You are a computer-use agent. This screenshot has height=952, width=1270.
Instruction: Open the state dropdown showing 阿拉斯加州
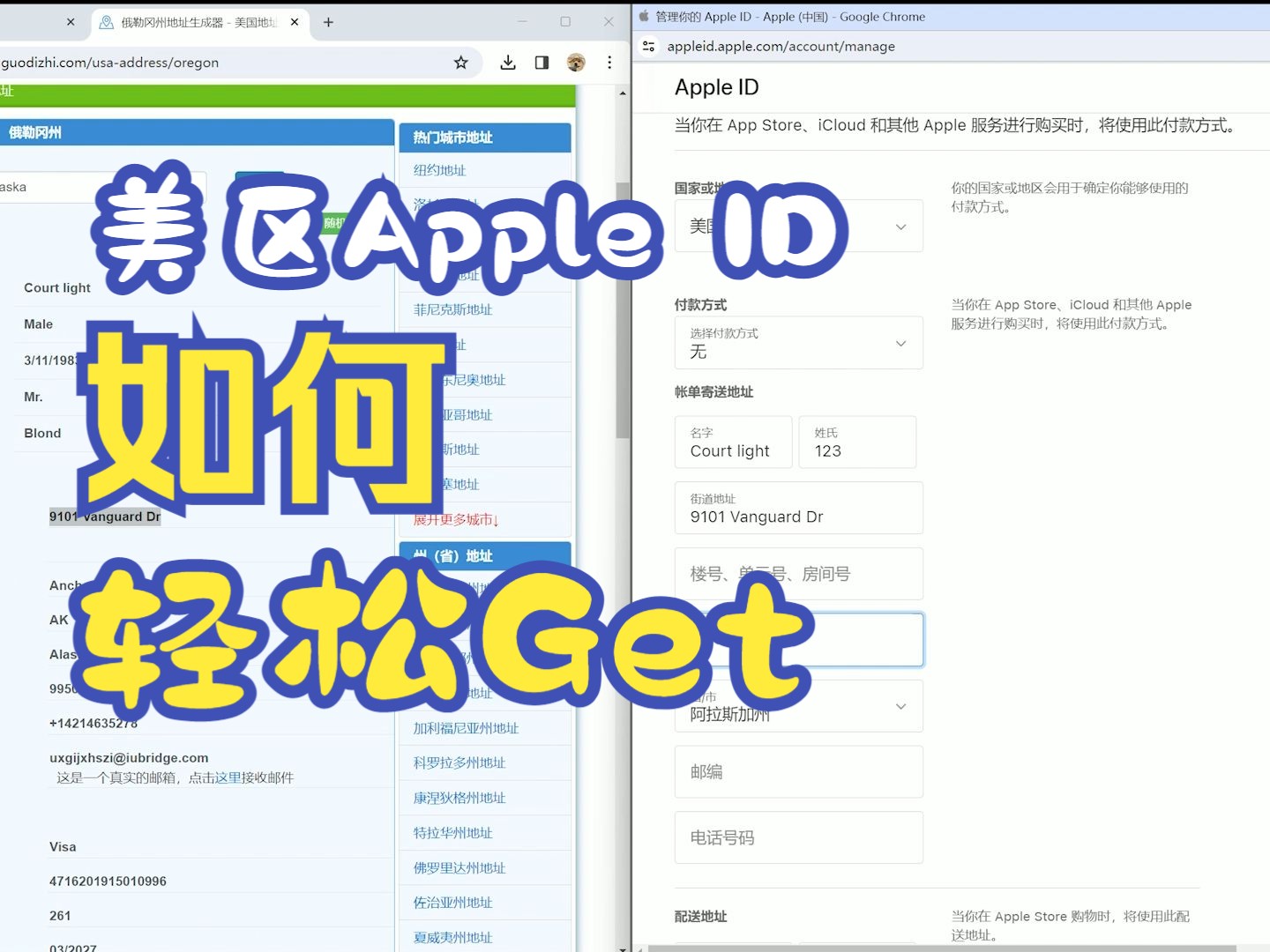click(799, 706)
